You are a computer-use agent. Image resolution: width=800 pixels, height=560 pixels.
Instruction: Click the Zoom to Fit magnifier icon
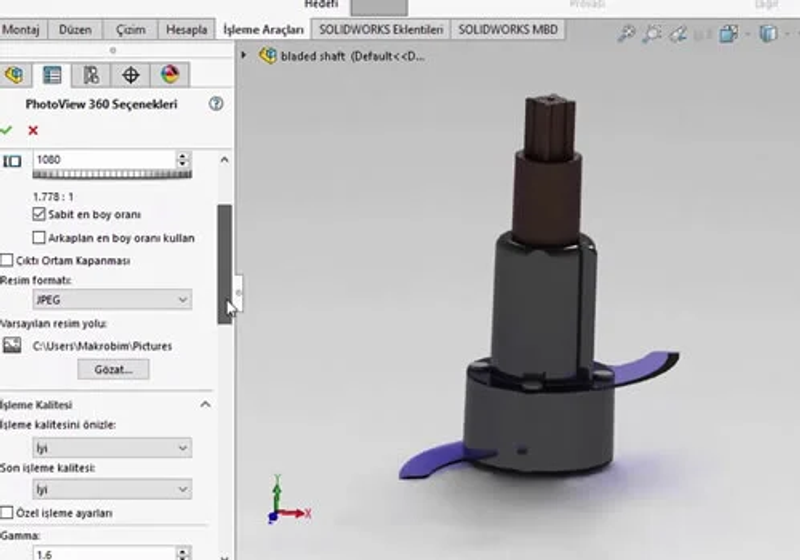tap(626, 34)
